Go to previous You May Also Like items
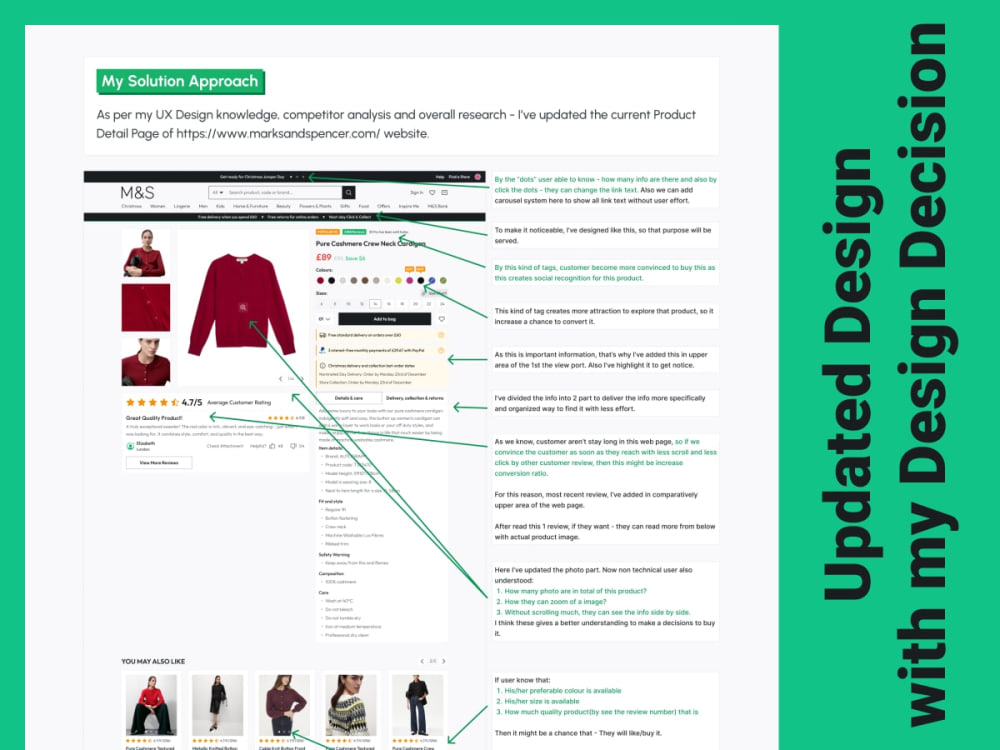 click(x=422, y=661)
